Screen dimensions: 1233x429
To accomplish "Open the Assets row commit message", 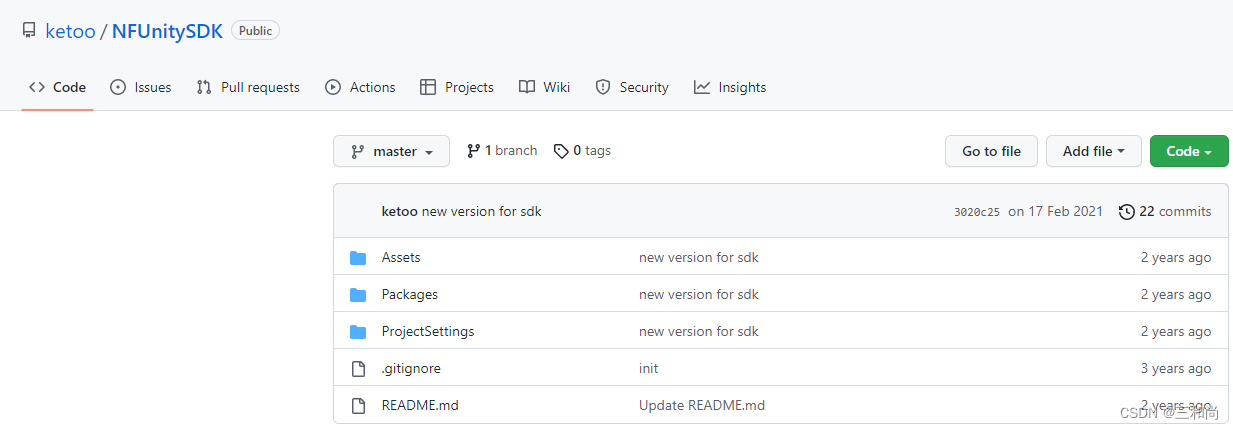I will click(x=699, y=257).
